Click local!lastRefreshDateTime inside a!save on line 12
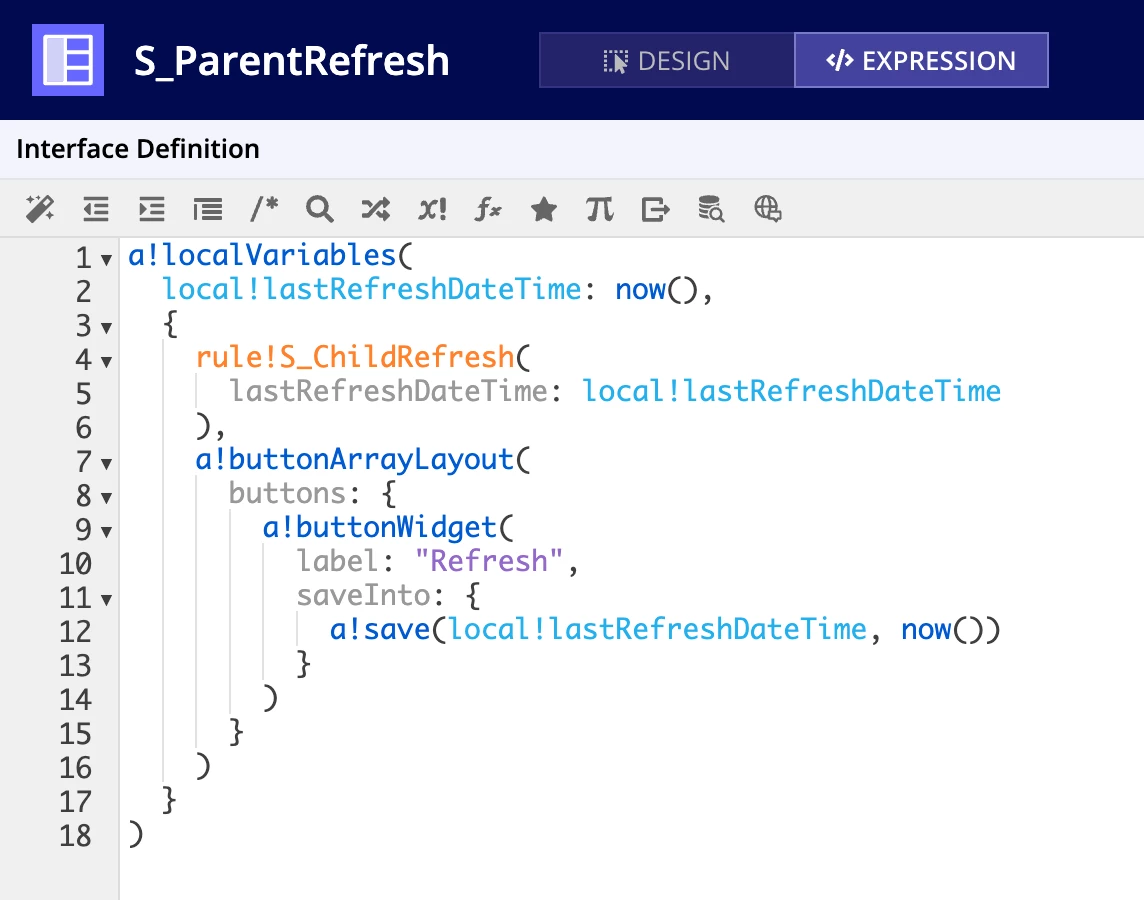The height and width of the screenshot is (900, 1144). coord(657,629)
